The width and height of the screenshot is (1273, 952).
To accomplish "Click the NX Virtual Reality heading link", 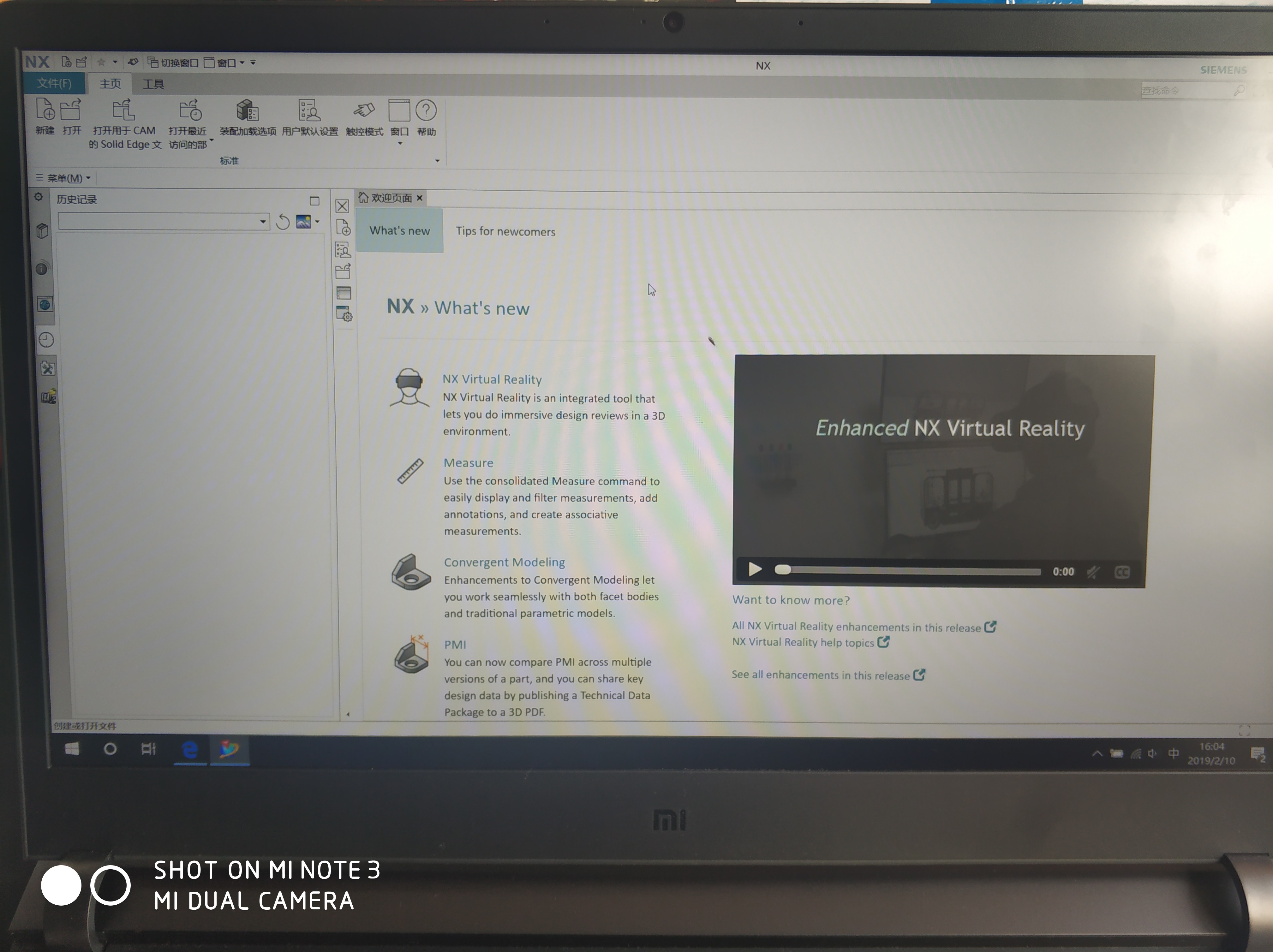I will click(492, 379).
